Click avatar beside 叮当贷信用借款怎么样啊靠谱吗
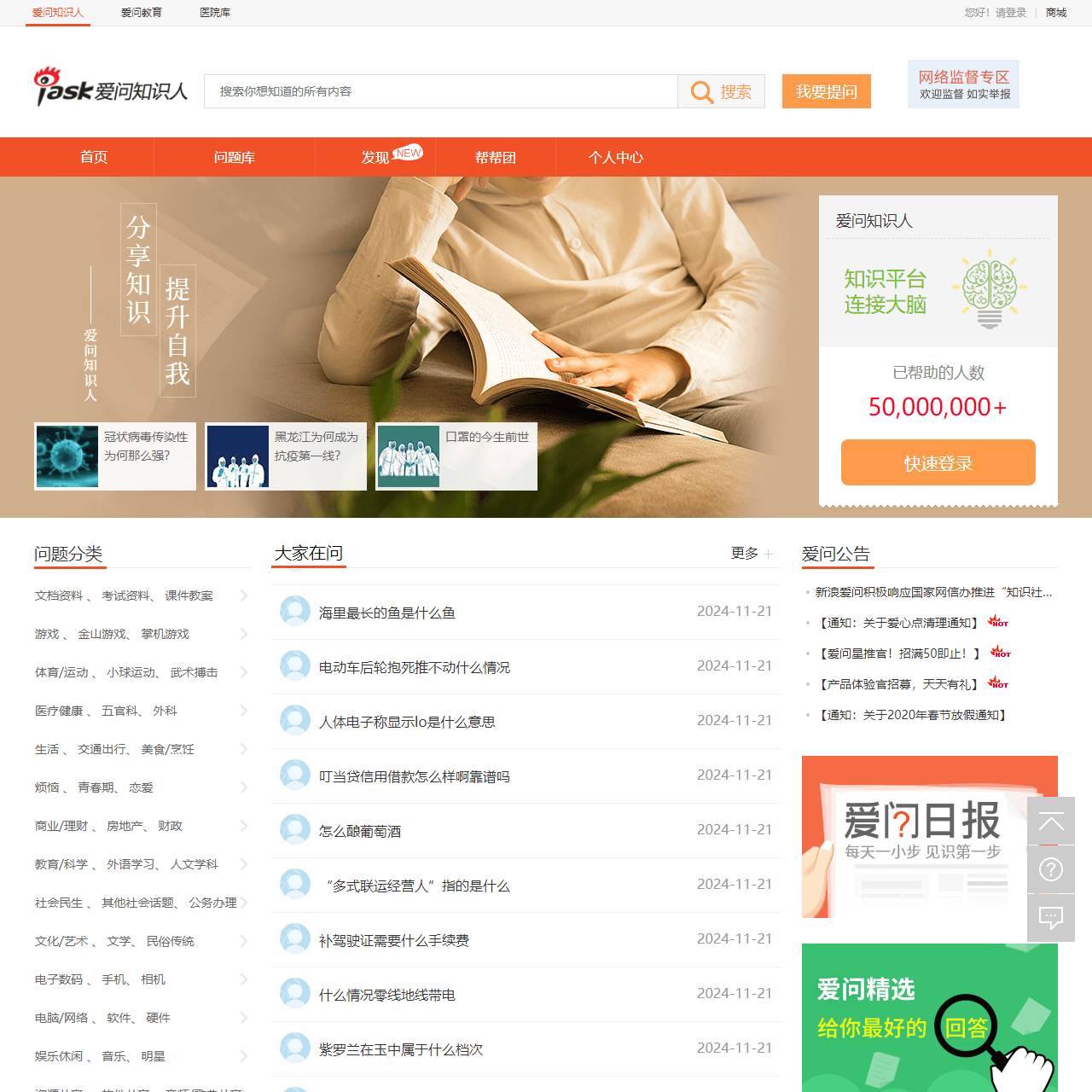This screenshot has width=1092, height=1092. (295, 775)
